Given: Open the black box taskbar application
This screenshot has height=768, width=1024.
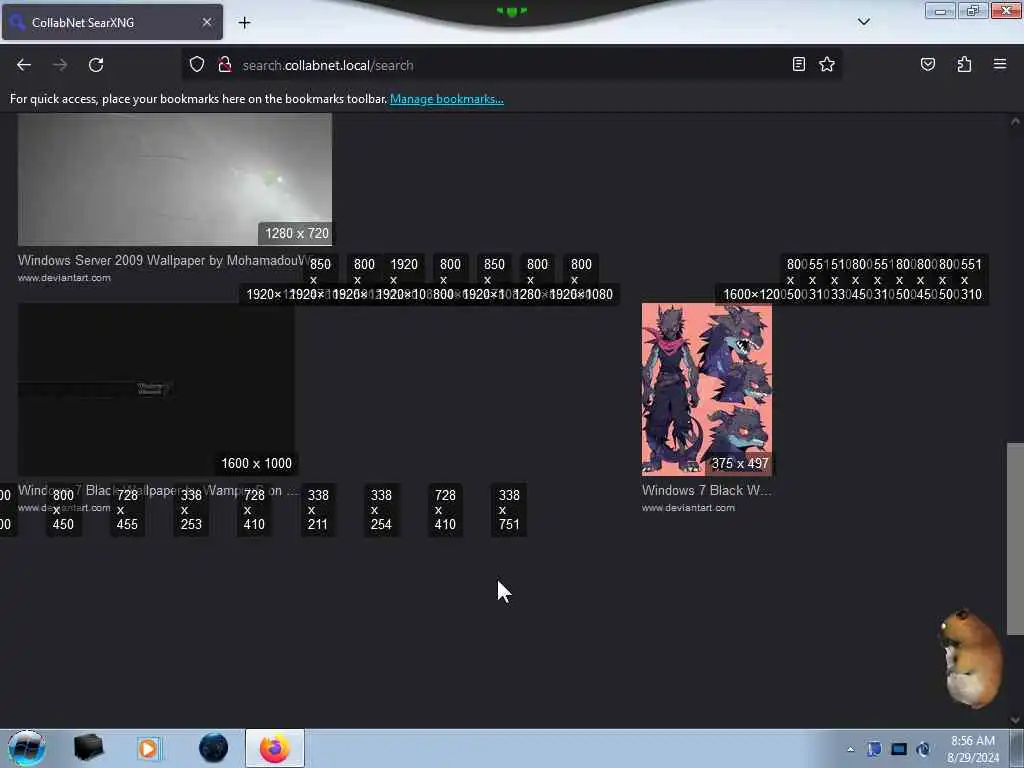Looking at the screenshot, I should (x=88, y=748).
